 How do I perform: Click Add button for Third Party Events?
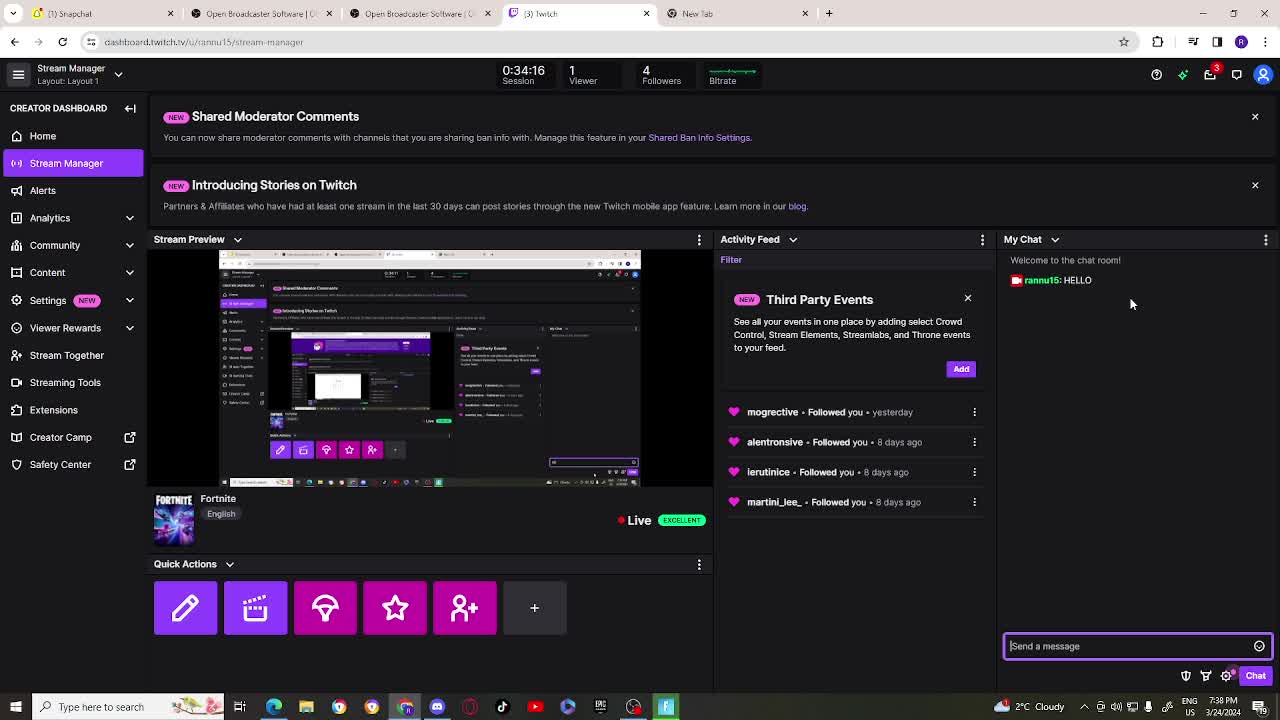pyautogui.click(x=961, y=369)
